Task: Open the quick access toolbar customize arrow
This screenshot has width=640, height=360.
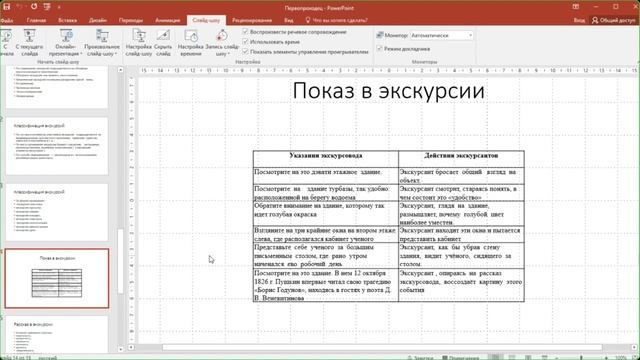Action: click(x=59, y=7)
